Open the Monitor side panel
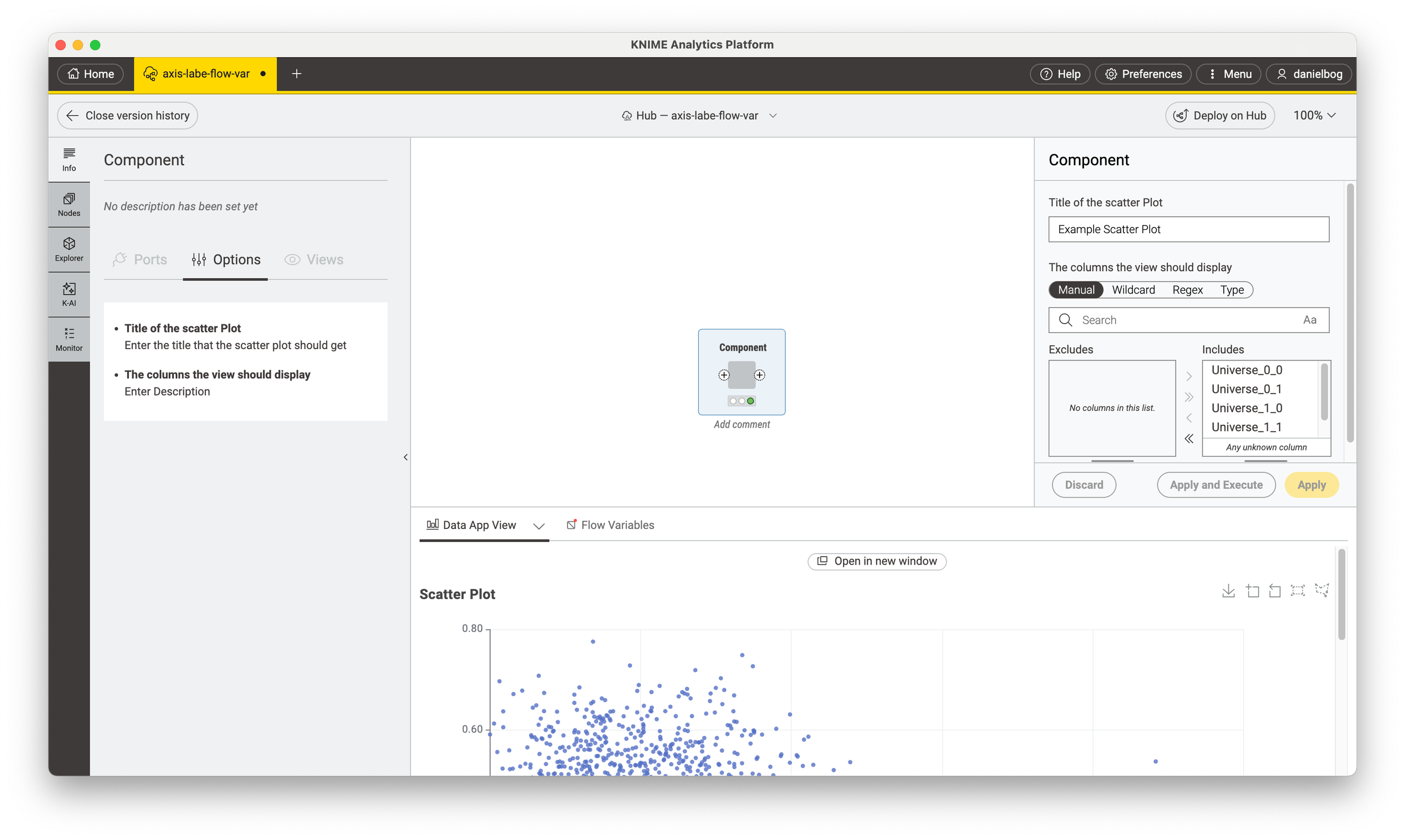 [x=69, y=340]
